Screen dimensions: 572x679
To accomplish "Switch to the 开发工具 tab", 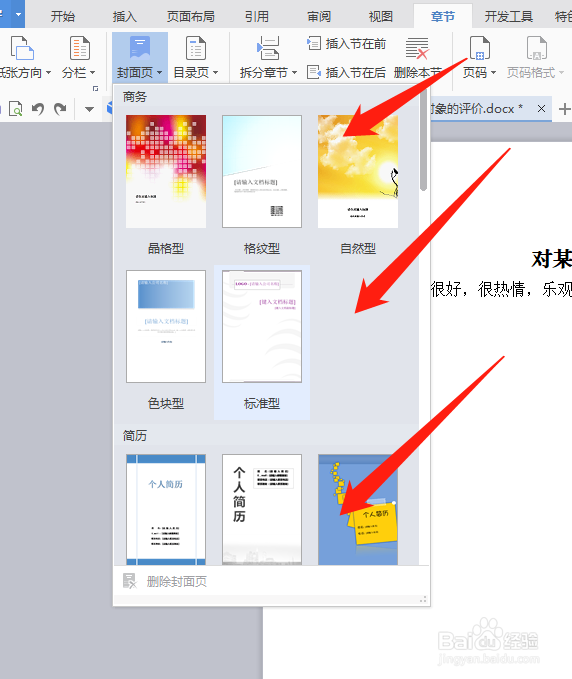I will (x=509, y=16).
